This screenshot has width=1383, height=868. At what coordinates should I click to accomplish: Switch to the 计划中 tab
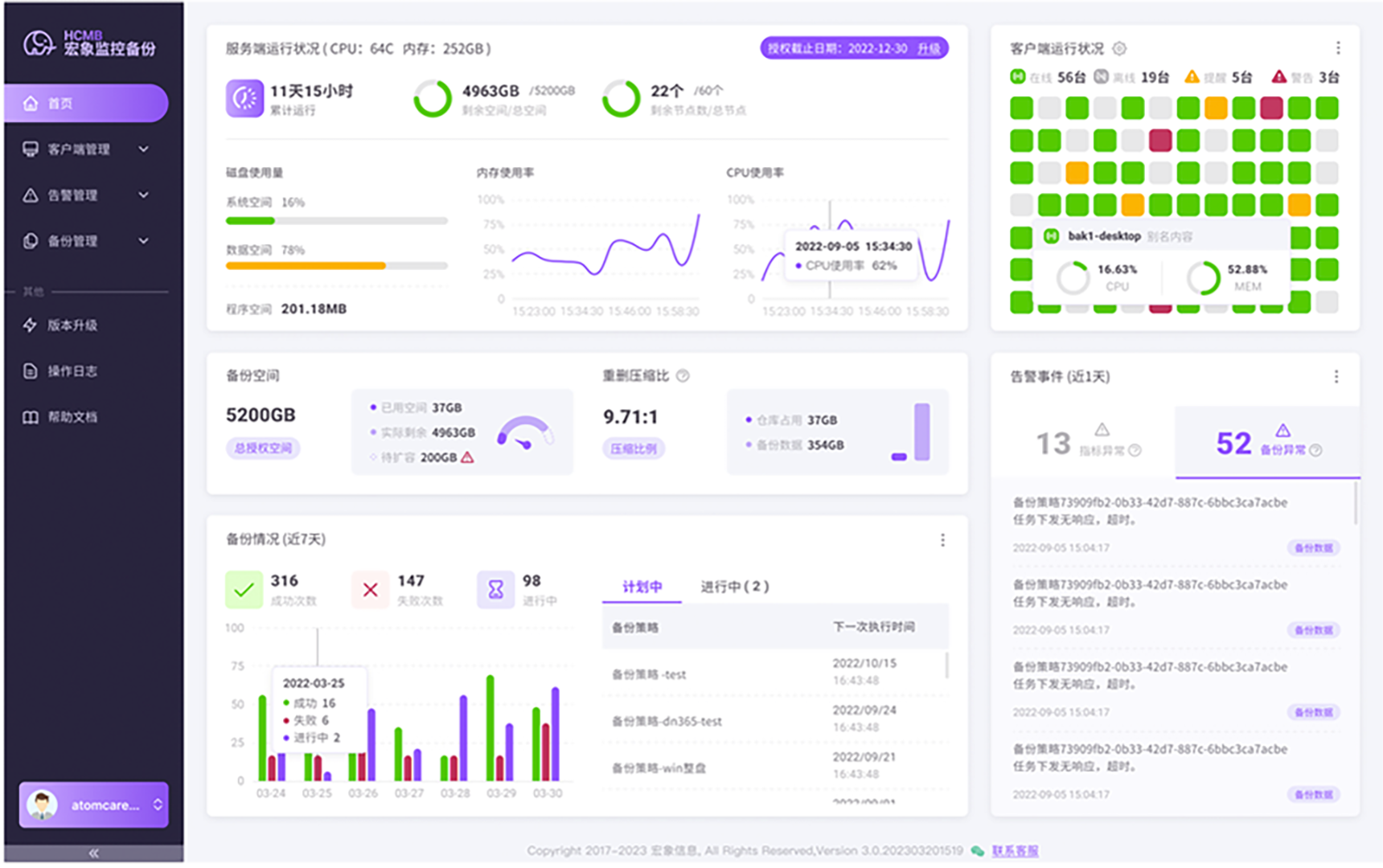[x=642, y=587]
